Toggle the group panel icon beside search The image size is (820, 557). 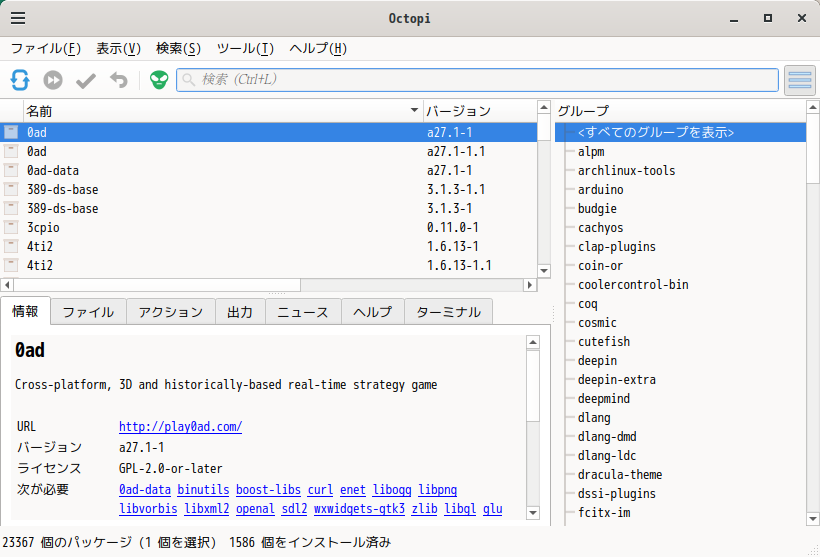pyautogui.click(x=799, y=80)
